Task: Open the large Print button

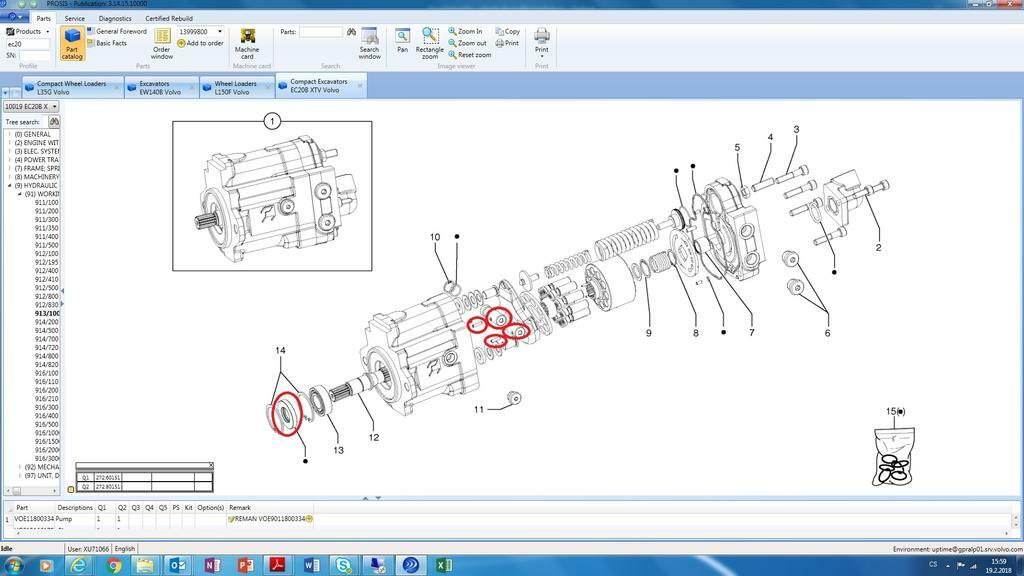Action: click(x=541, y=42)
